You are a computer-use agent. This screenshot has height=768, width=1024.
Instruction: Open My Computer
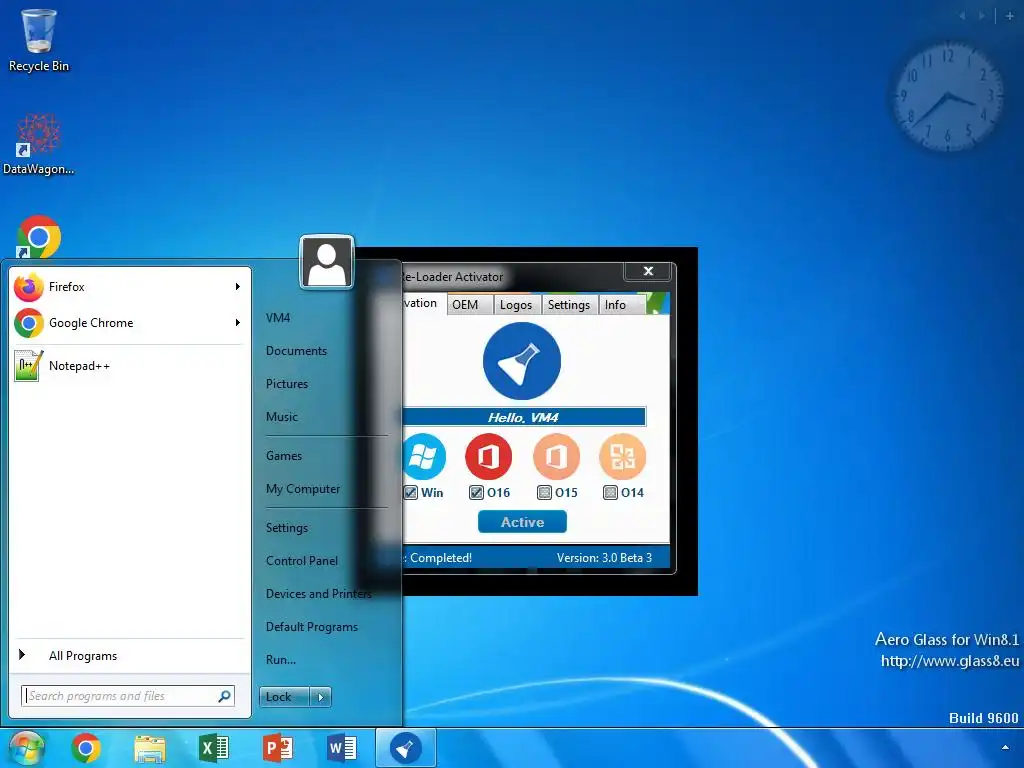coord(303,488)
